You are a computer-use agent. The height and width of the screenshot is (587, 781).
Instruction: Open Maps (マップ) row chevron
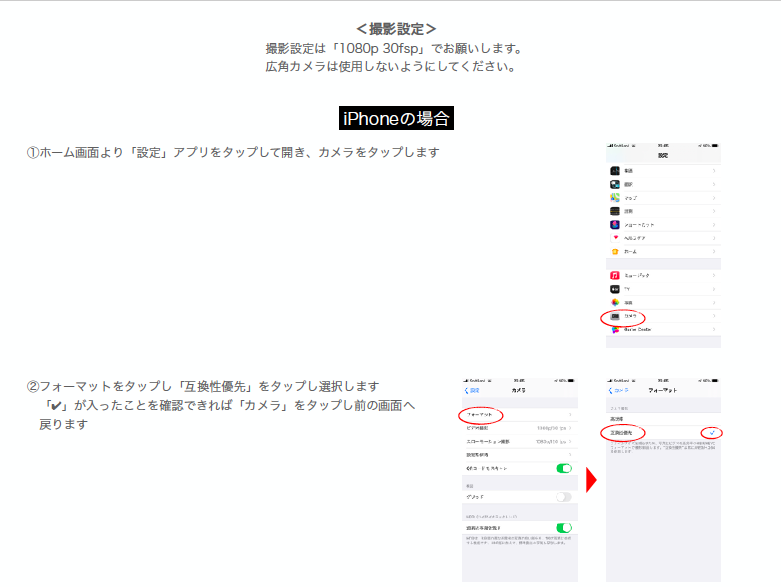(x=714, y=198)
